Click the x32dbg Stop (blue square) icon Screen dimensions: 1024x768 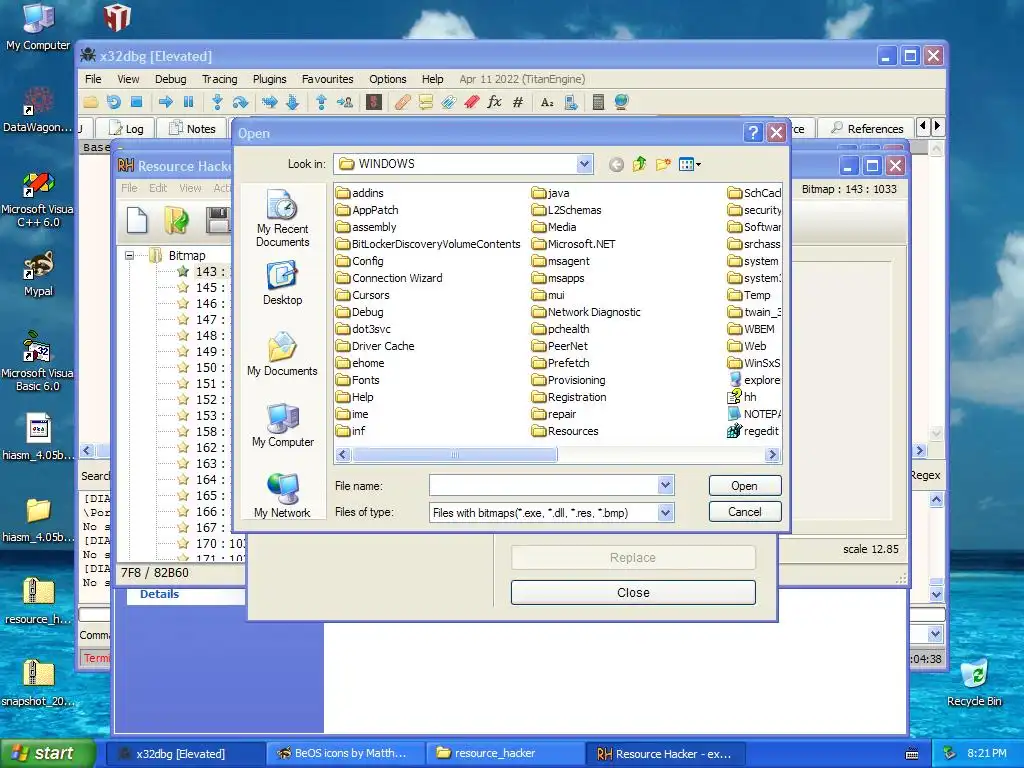point(136,102)
